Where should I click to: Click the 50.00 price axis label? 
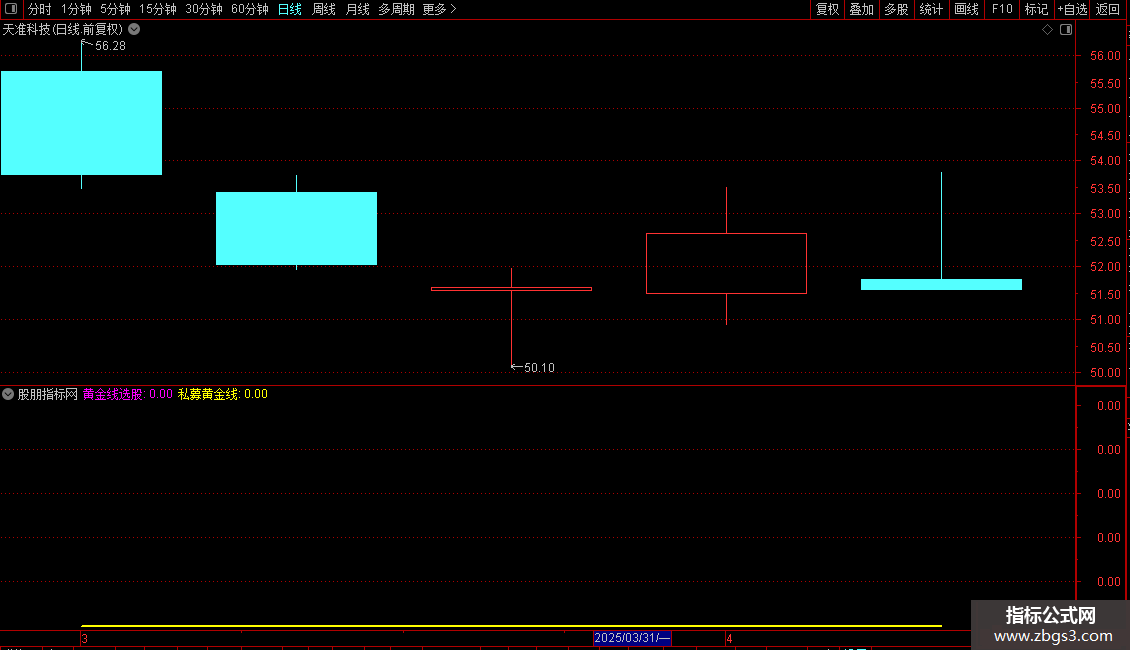pos(1105,373)
